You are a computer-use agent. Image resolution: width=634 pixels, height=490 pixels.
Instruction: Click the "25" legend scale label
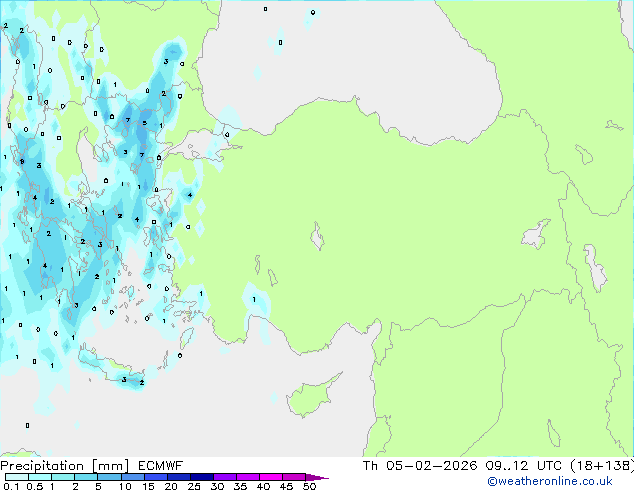click(194, 486)
